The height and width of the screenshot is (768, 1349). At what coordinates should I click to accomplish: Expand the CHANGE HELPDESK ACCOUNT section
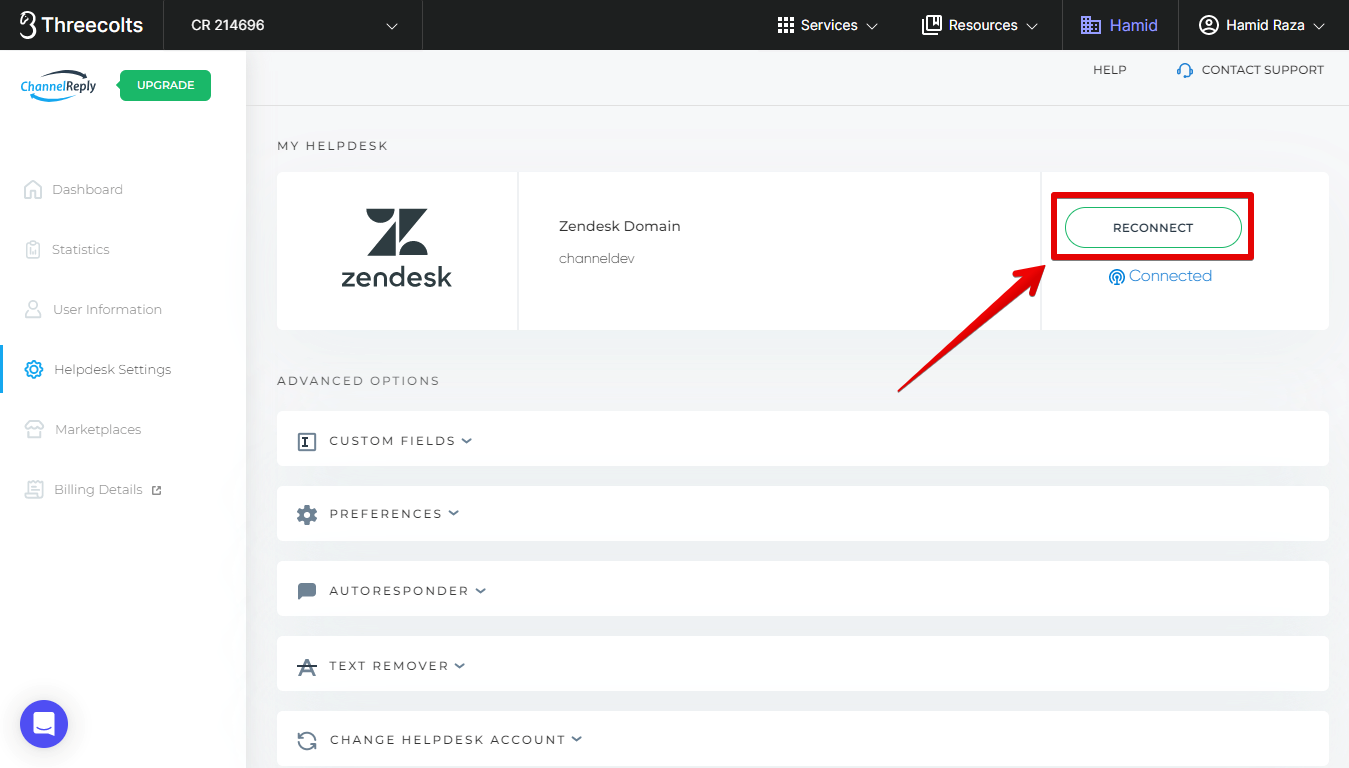tap(803, 739)
